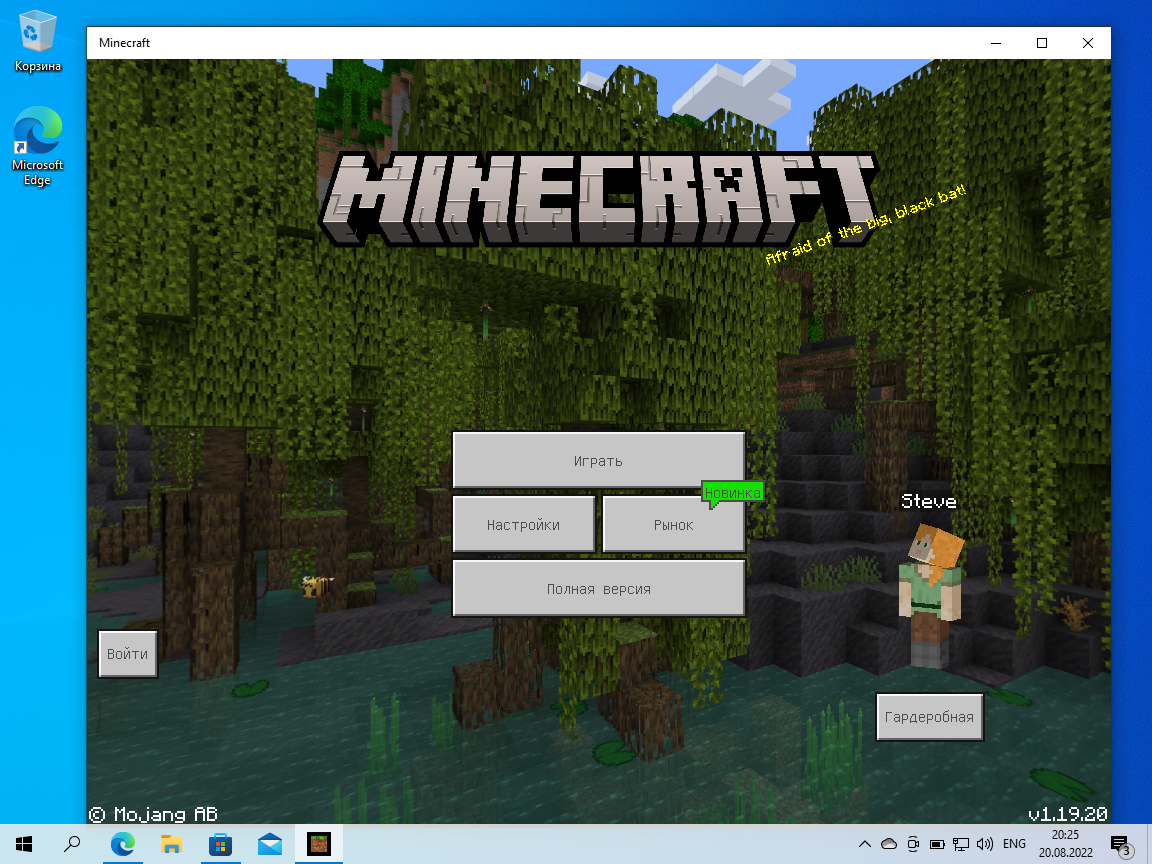The width and height of the screenshot is (1152, 864).
Task: Open the volume speaker icon
Action: [x=984, y=844]
